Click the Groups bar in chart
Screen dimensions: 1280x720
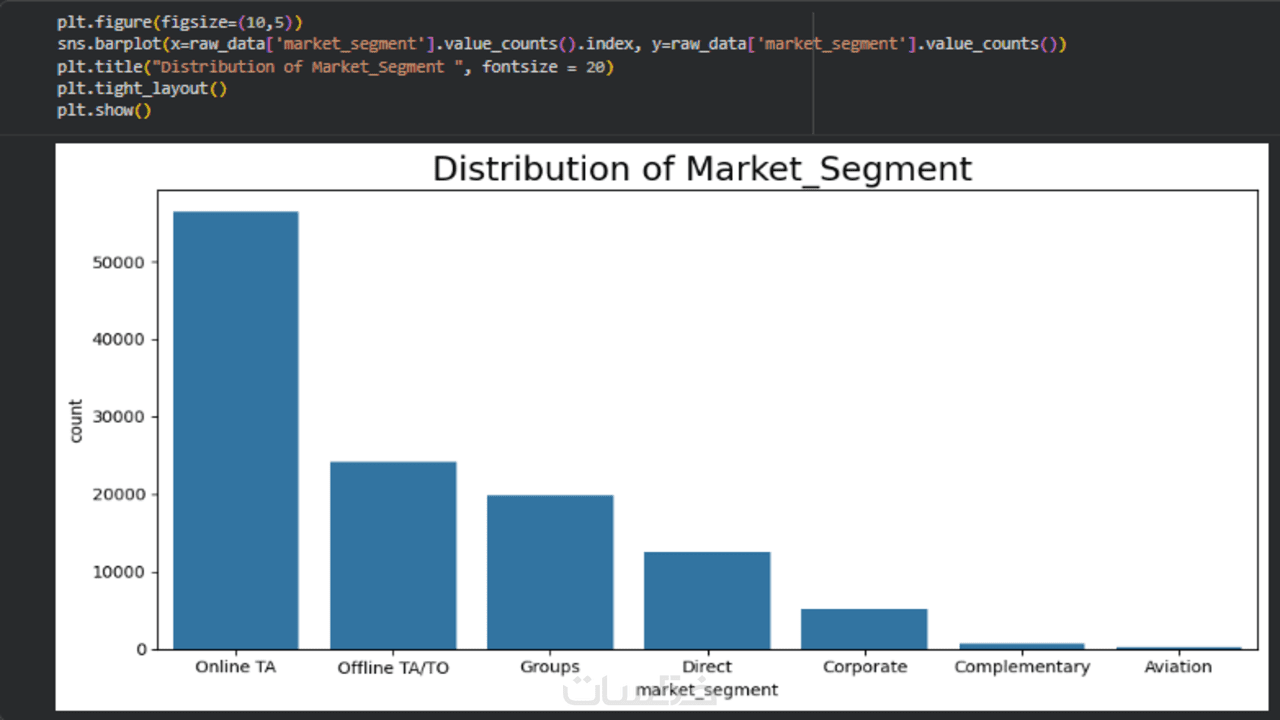click(550, 572)
